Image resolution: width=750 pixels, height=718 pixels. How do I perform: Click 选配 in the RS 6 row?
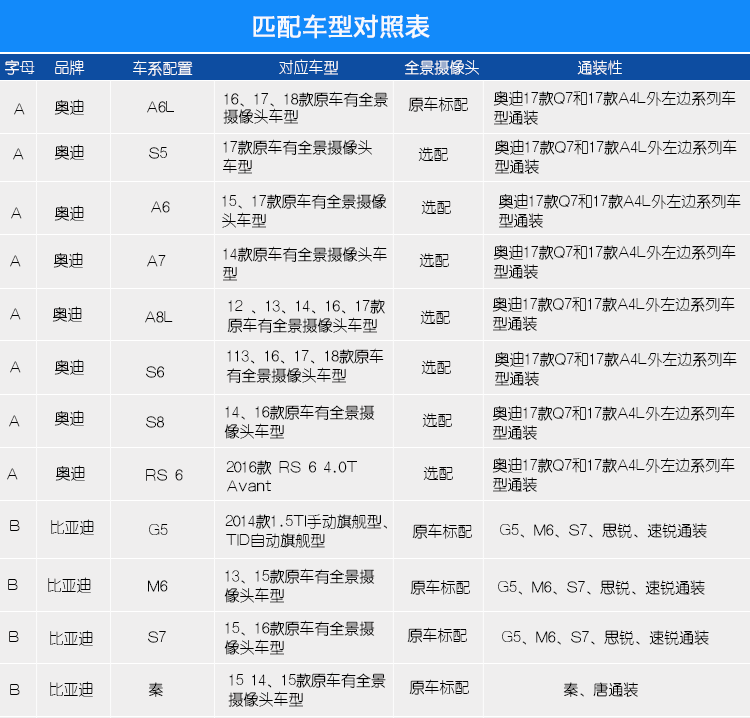[438, 474]
